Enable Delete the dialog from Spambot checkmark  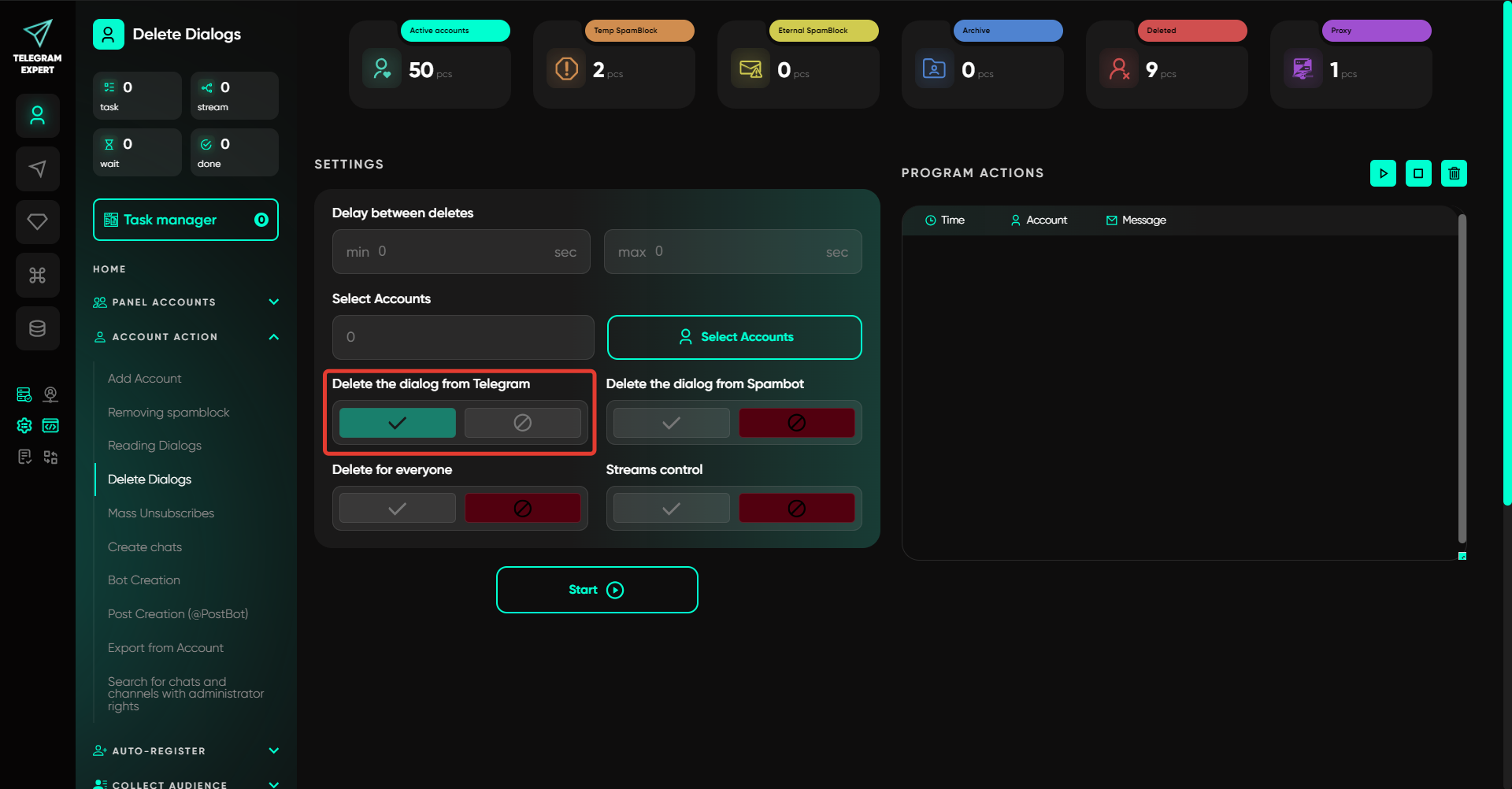pyautogui.click(x=671, y=423)
